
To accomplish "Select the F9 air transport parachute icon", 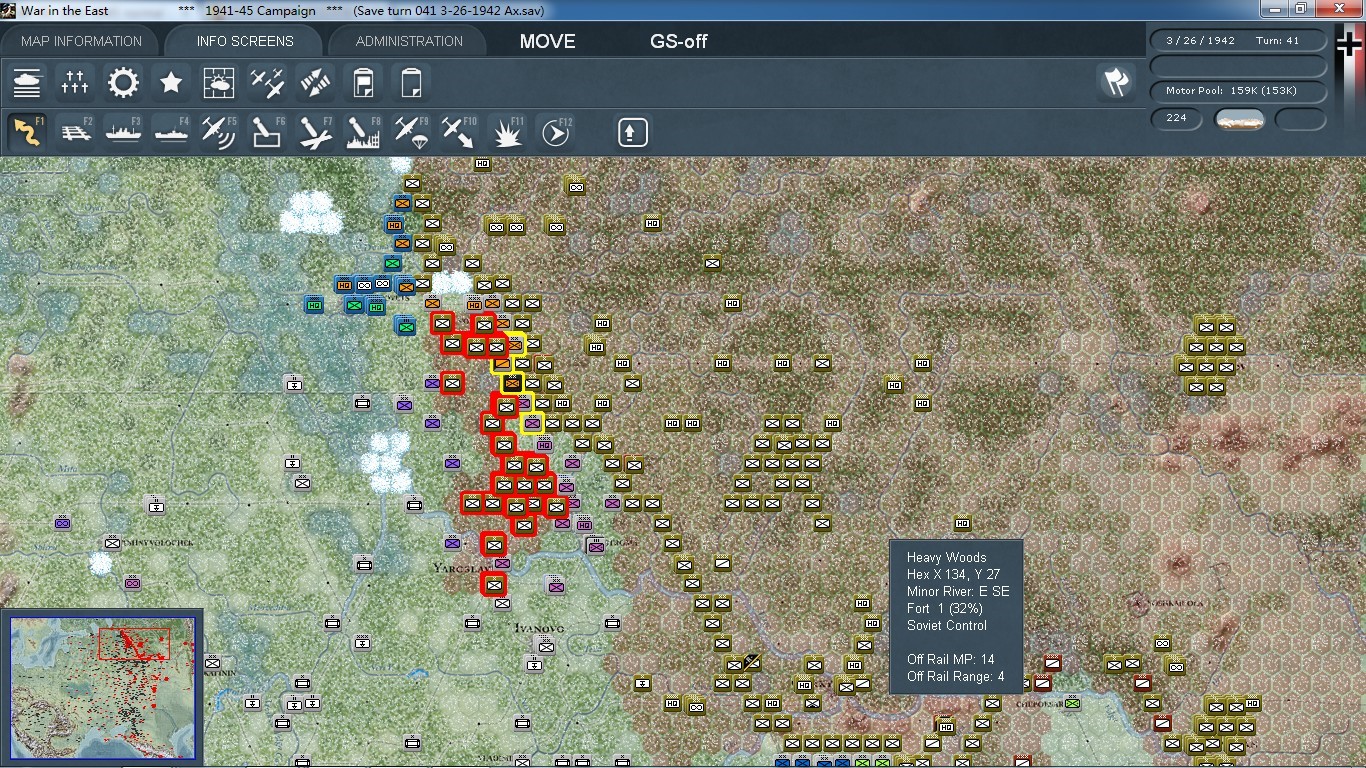I will point(411,132).
